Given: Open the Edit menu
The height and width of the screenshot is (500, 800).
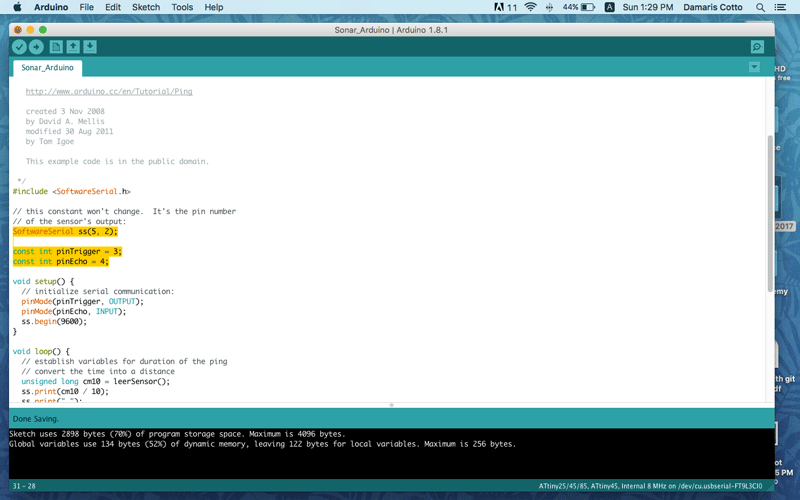Looking at the screenshot, I should click(x=113, y=7).
